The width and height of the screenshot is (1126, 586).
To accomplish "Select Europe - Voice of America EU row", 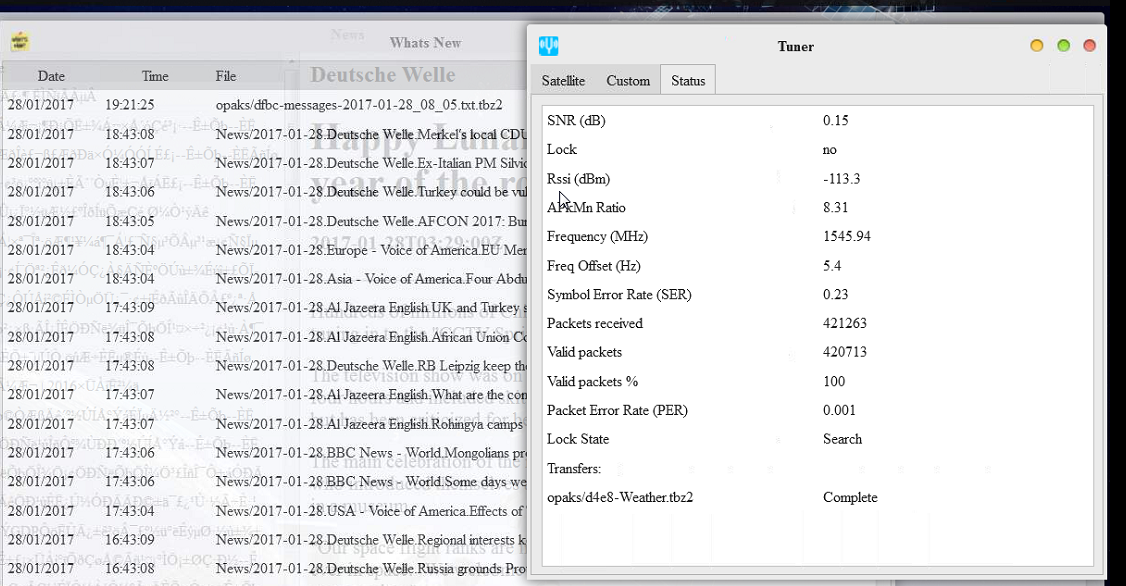I will click(264, 250).
